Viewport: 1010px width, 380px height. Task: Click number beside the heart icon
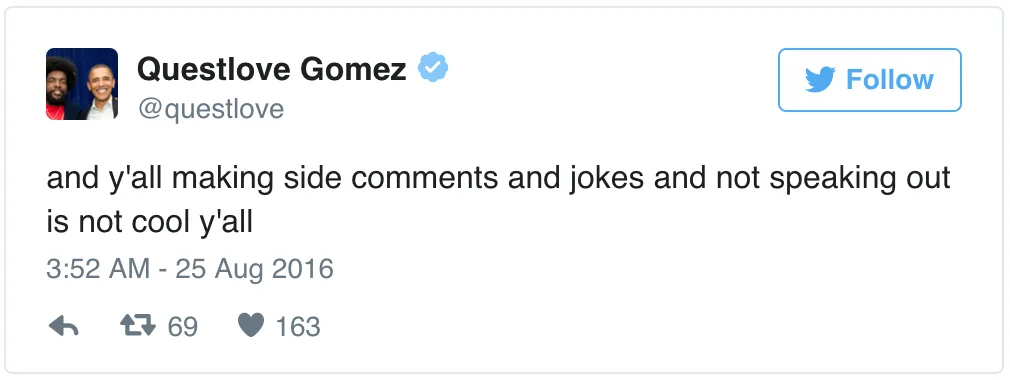[x=298, y=327]
